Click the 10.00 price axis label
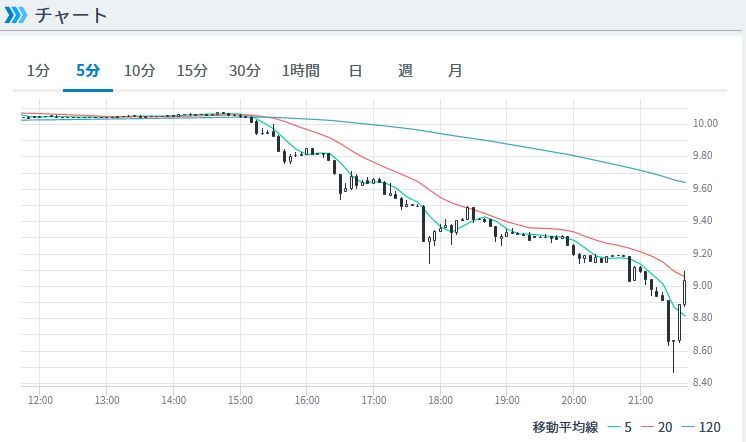The width and height of the screenshot is (746, 442). coord(705,124)
